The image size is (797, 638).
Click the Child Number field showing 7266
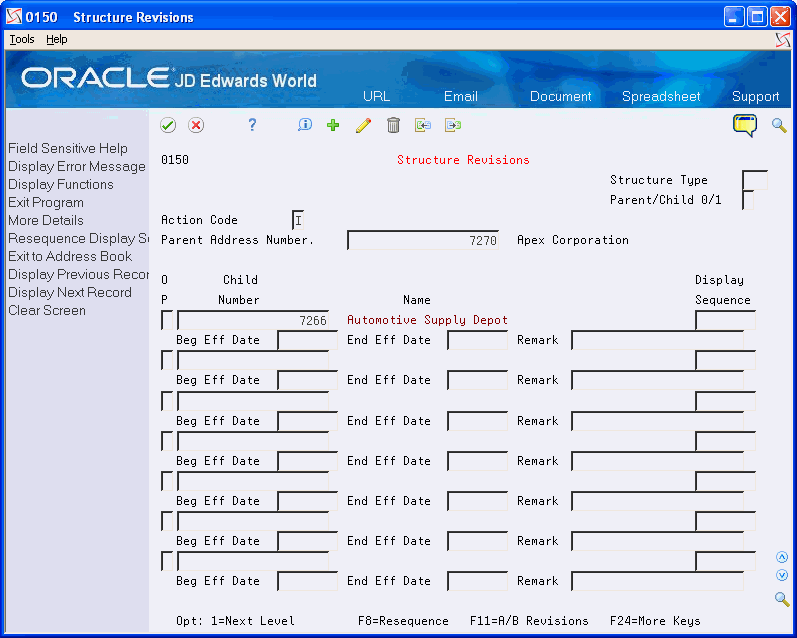click(253, 320)
